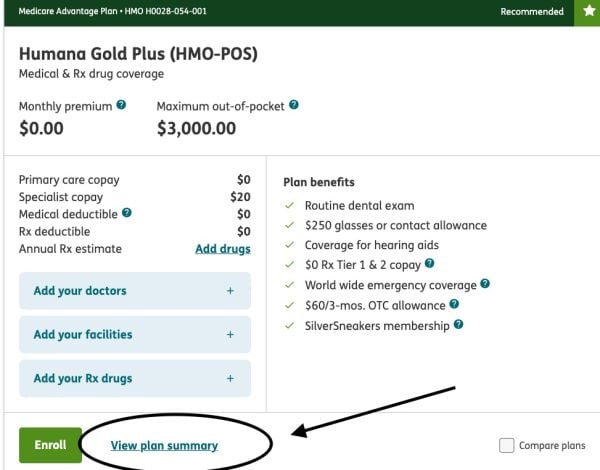Click Maximum out-of-pocket help icon

click(294, 105)
